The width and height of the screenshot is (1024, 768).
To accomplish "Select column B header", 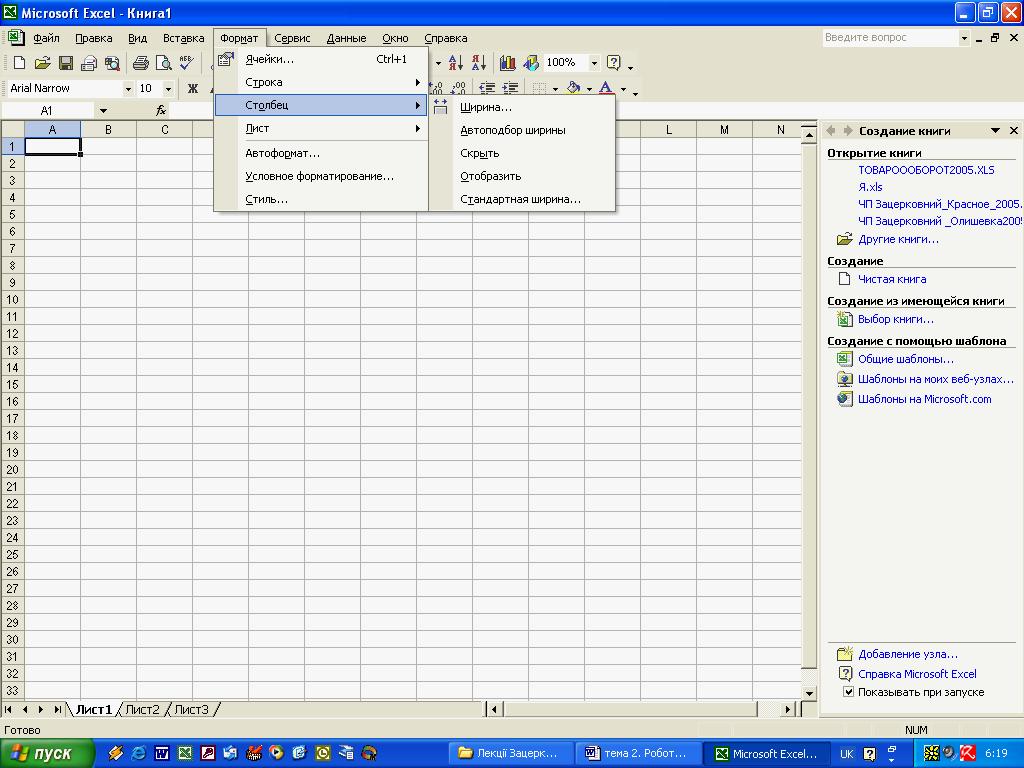I will click(108, 130).
